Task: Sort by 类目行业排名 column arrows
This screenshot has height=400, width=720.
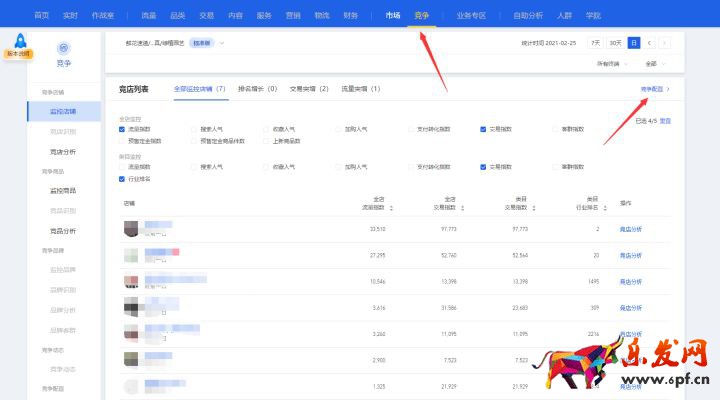Action: [604, 208]
